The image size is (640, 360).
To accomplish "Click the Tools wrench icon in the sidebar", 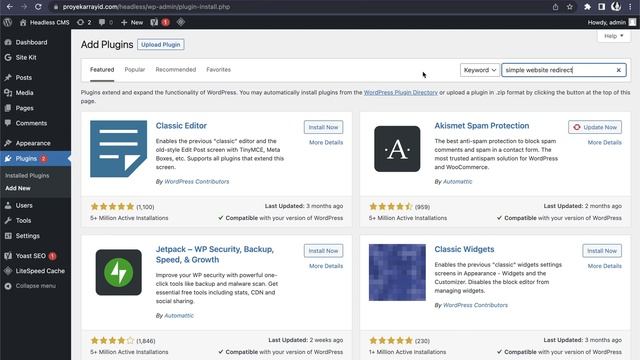I will click(8, 220).
